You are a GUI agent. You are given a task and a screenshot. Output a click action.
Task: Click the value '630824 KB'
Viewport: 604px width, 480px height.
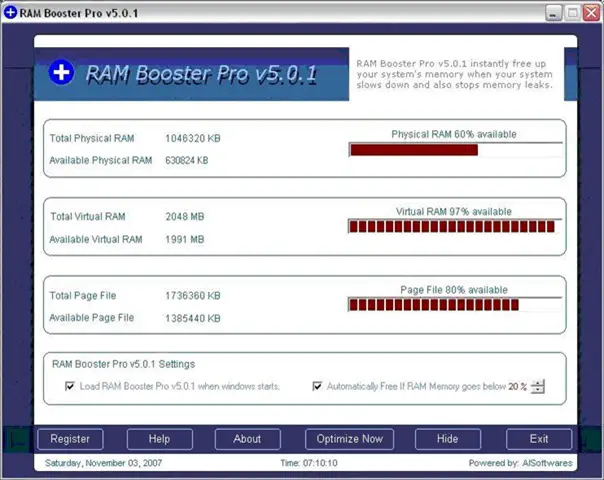[186, 160]
